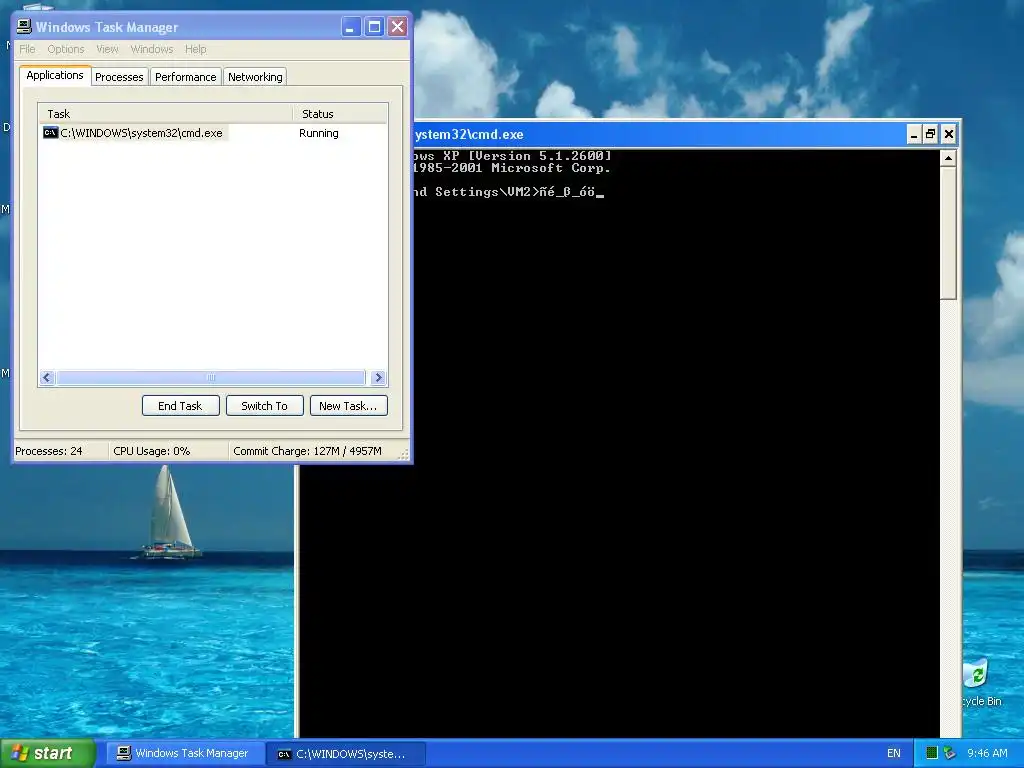Minimize the cmd.exe window
Viewport: 1024px width, 768px height.
pyautogui.click(x=914, y=135)
